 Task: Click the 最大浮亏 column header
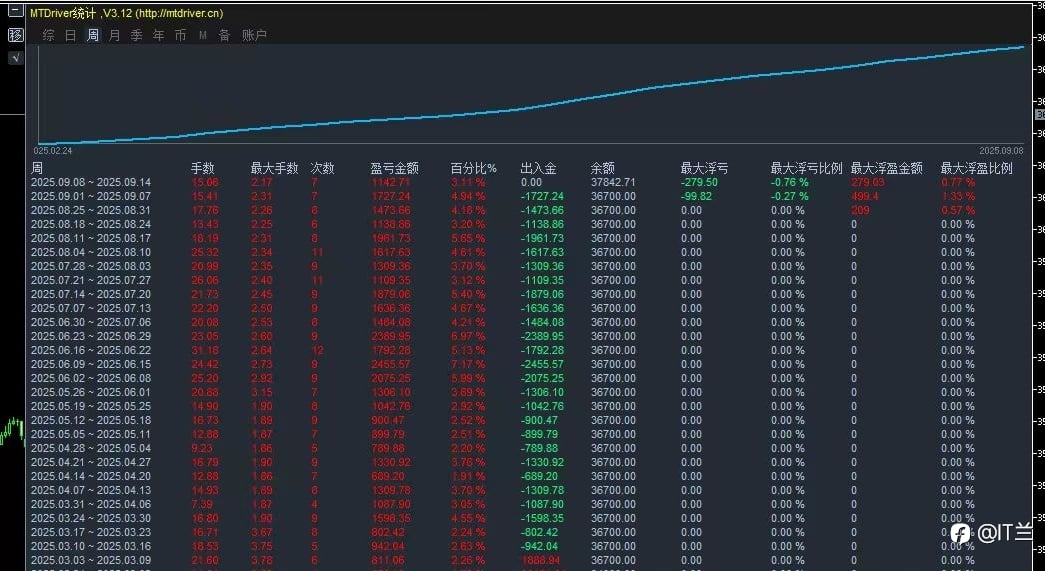[704, 169]
